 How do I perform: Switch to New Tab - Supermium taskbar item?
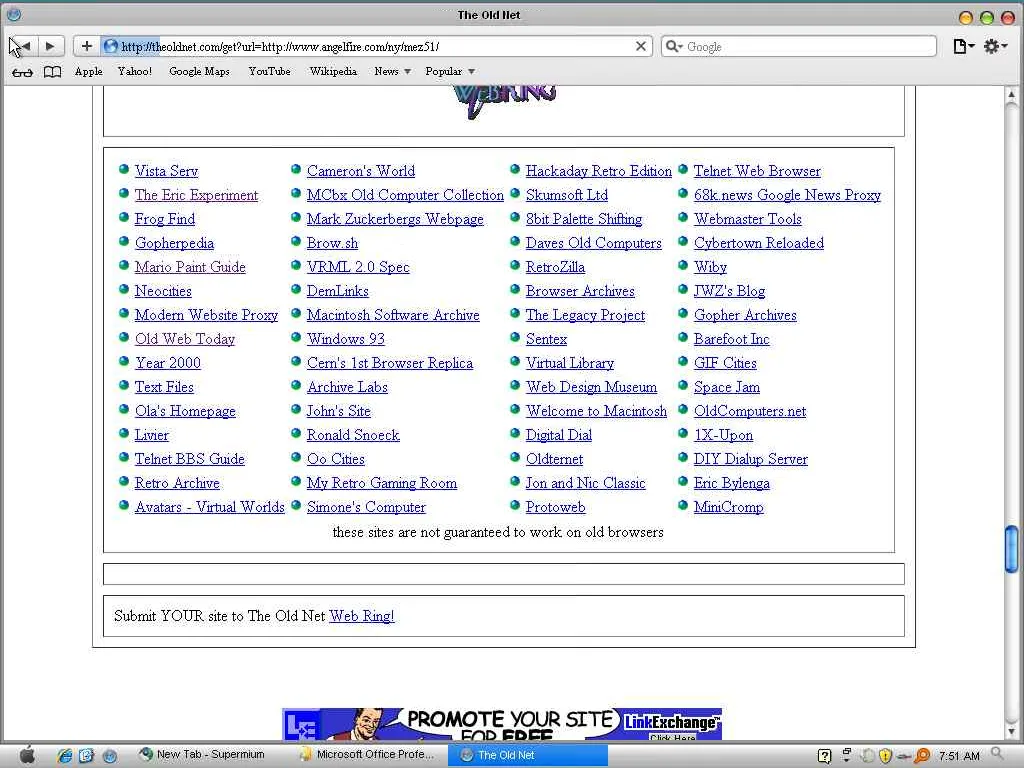[202, 754]
